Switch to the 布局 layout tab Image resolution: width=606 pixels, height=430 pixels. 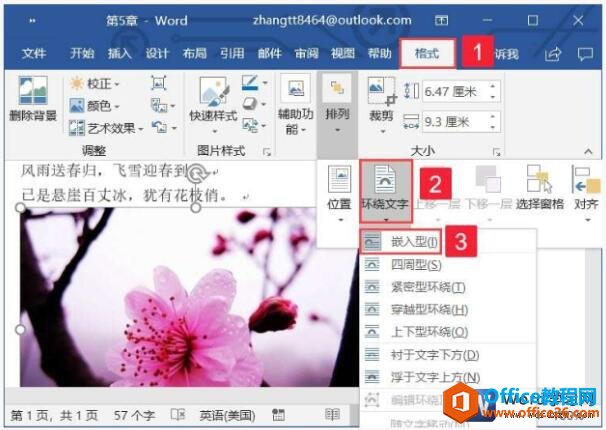194,53
